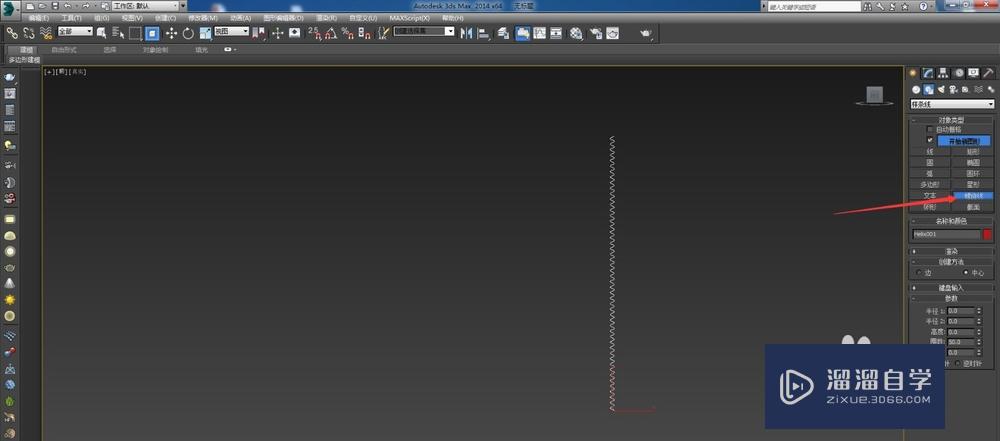Open Schematic View icon
1000x441 pixels.
(x=556, y=33)
